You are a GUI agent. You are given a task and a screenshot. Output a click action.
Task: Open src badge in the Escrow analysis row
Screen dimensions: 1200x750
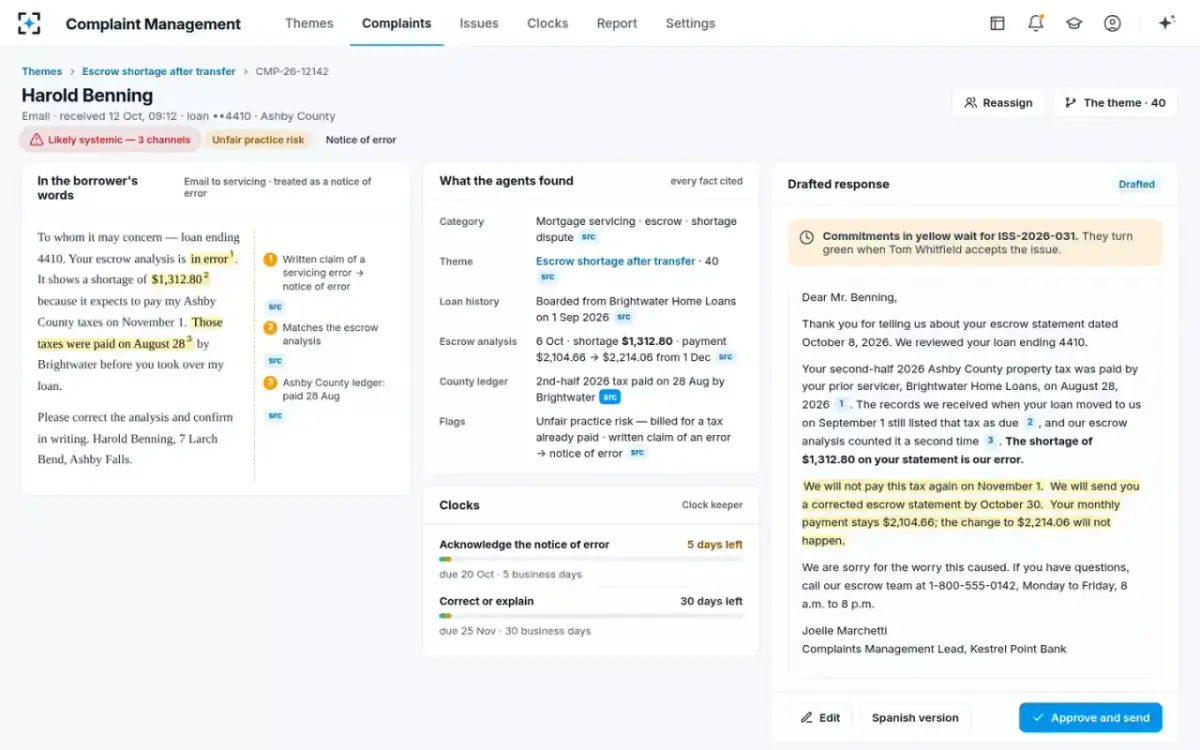point(725,357)
